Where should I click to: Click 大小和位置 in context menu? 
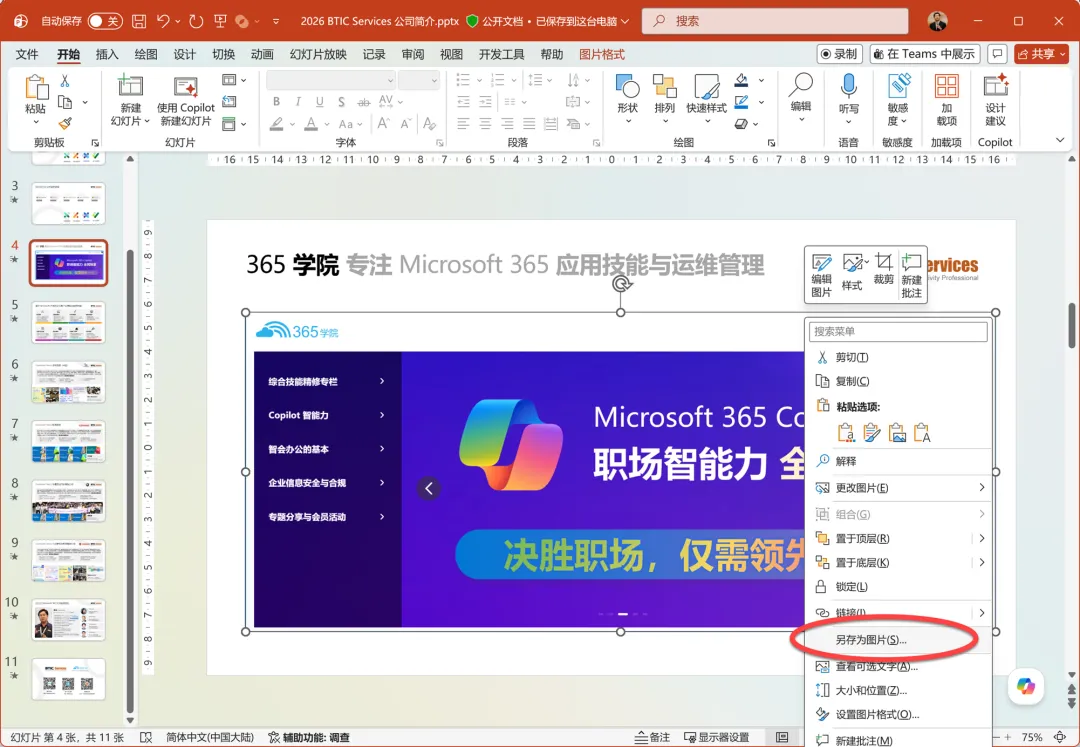point(899,690)
